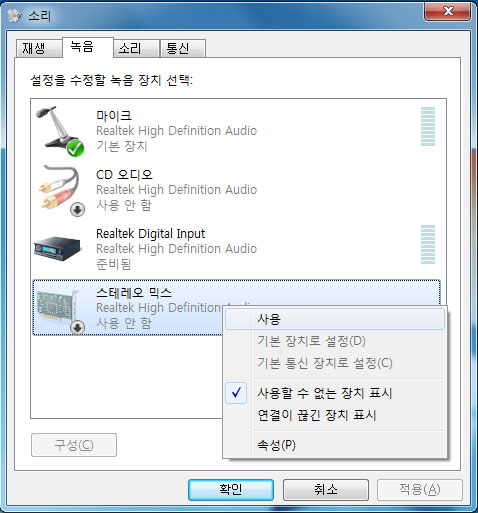Viewport: 478px width, 513px height.
Task: Click the green checkmark badge on microphone
Action: tap(75, 148)
